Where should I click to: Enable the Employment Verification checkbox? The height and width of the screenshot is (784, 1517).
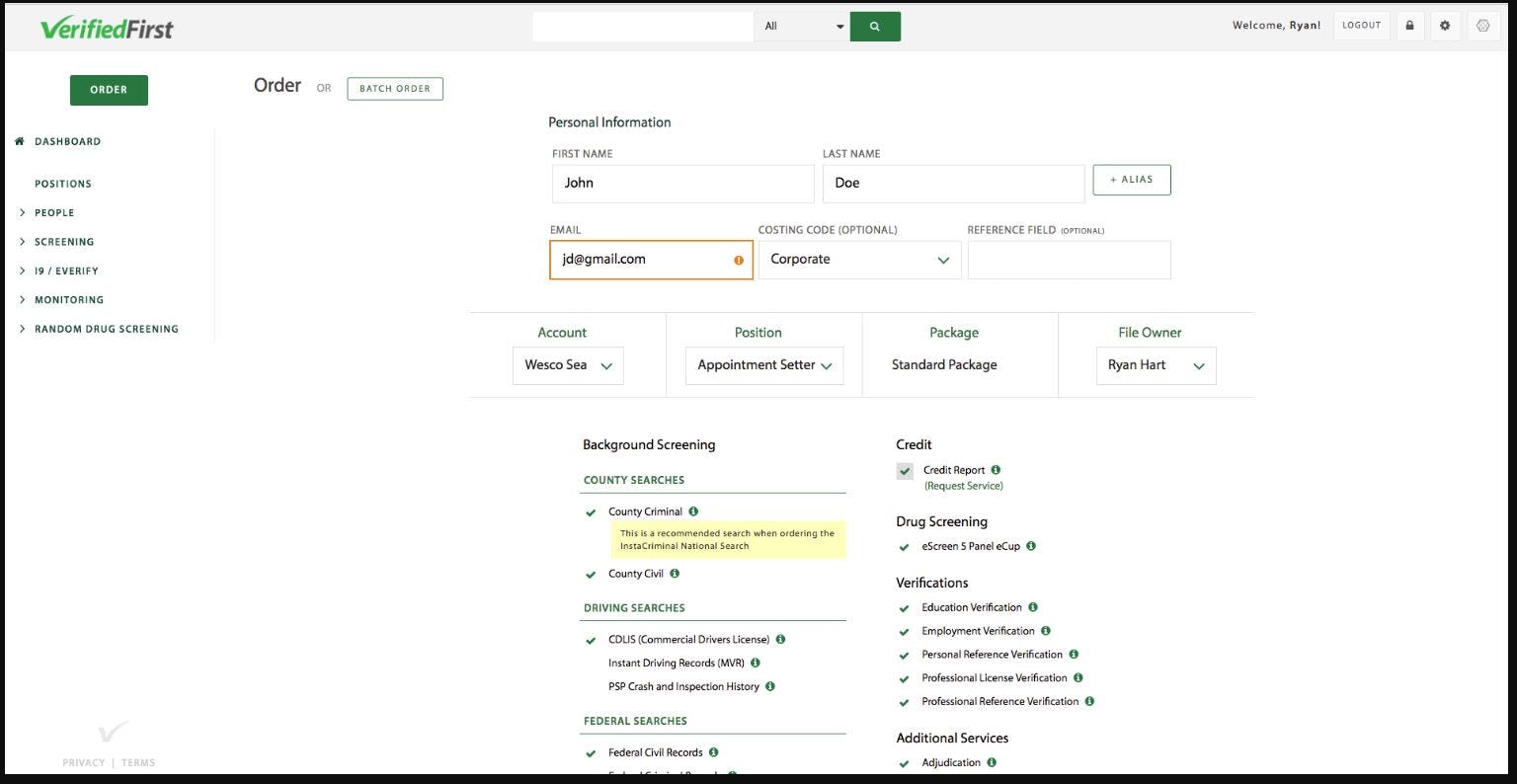904,631
